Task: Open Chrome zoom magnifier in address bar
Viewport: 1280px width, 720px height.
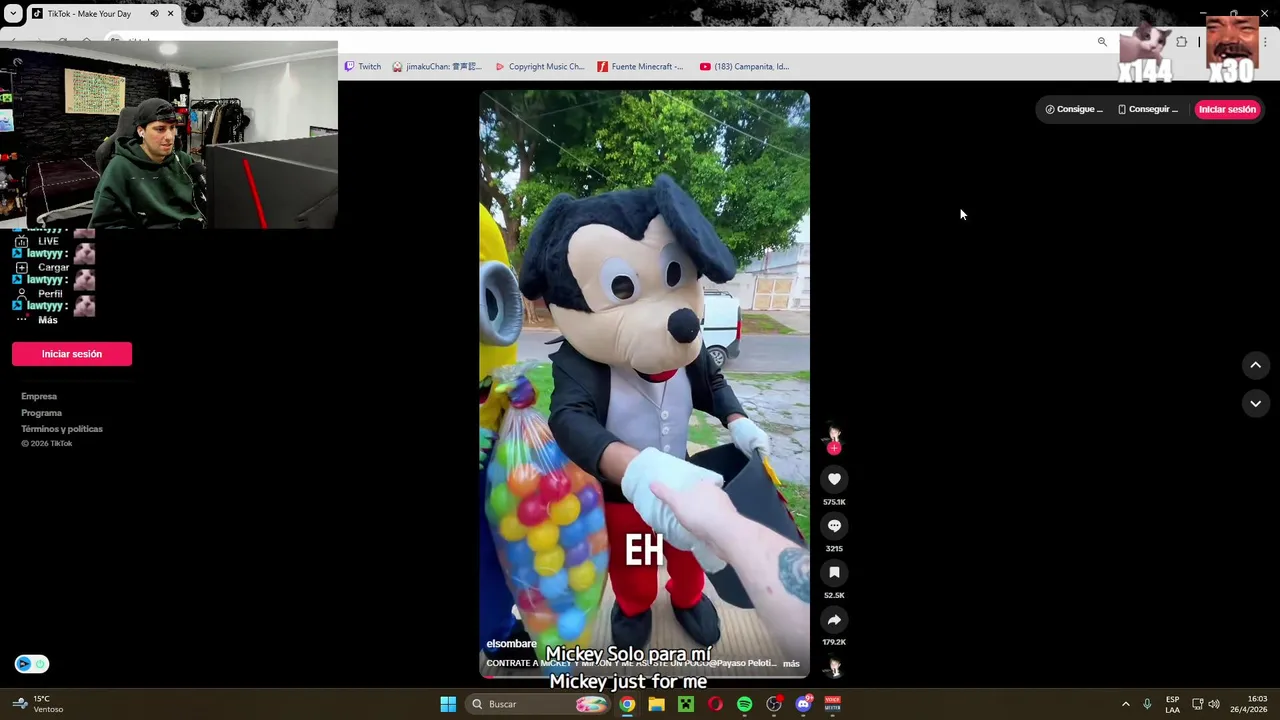Action: pyautogui.click(x=1102, y=42)
